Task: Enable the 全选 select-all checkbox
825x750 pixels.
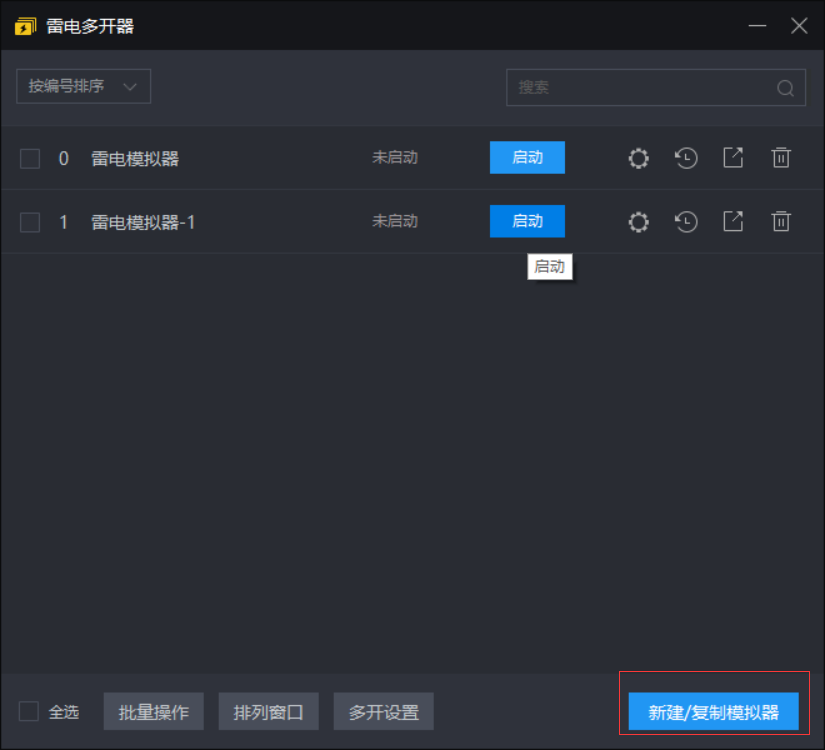Action: [28, 711]
